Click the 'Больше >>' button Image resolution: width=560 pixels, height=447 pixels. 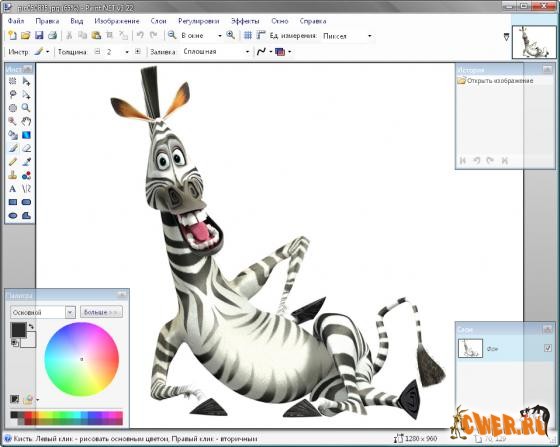coord(101,312)
